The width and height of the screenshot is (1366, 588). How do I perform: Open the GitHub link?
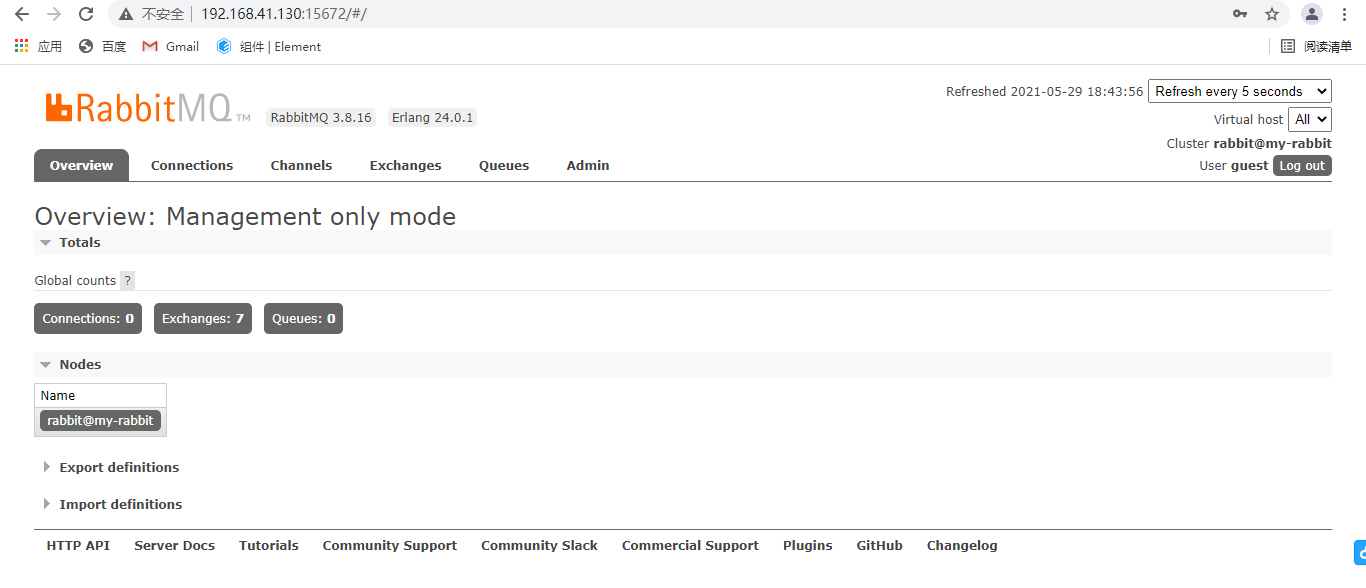click(x=879, y=546)
